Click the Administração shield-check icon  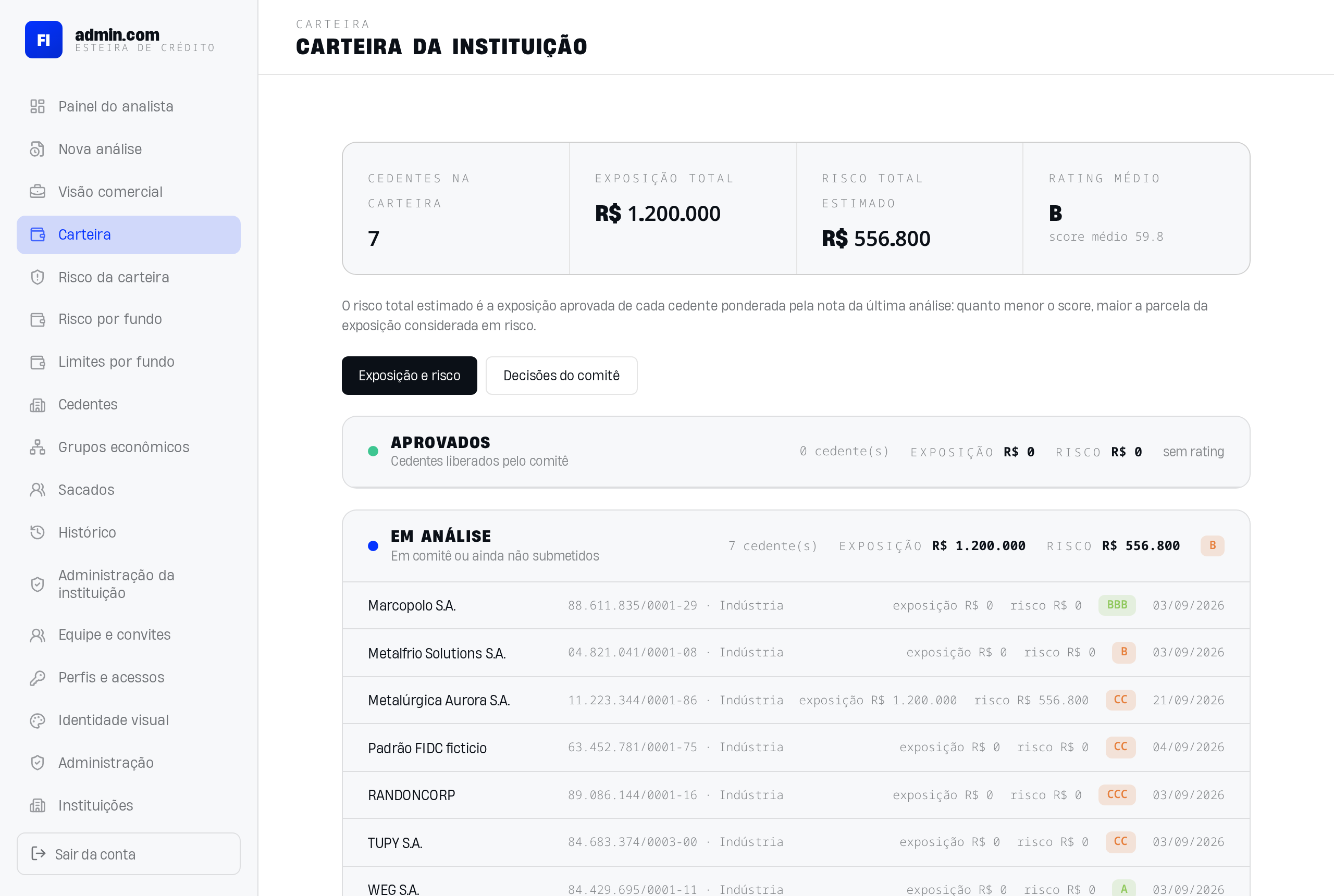[x=38, y=763]
